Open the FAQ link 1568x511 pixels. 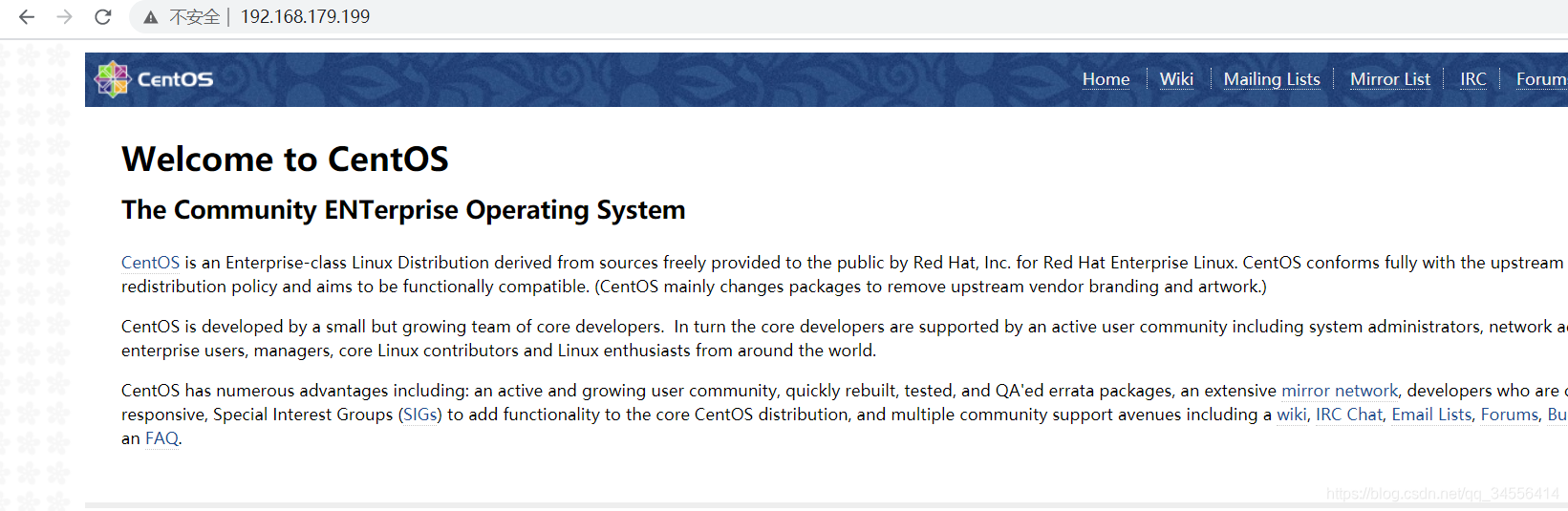pos(161,438)
